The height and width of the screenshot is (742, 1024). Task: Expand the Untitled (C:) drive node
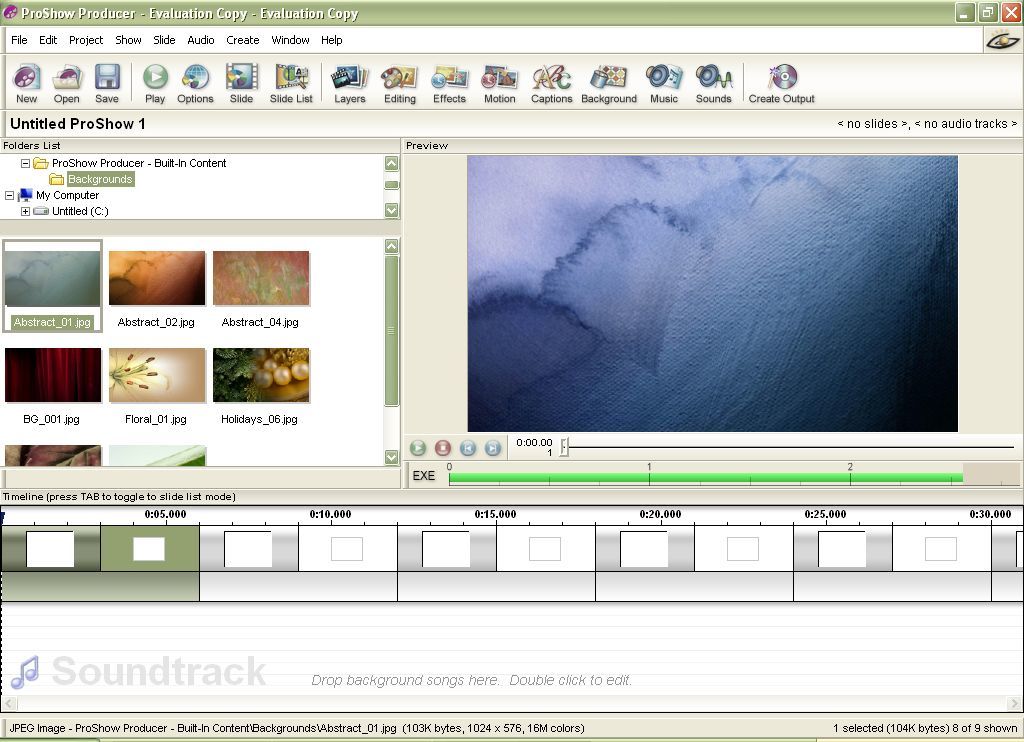pyautogui.click(x=25, y=211)
